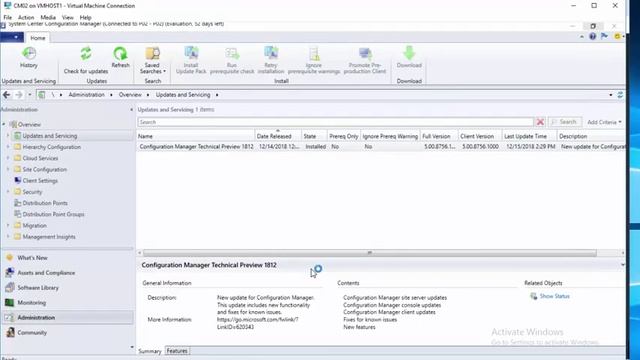Sort by the Full Version column

438,136
